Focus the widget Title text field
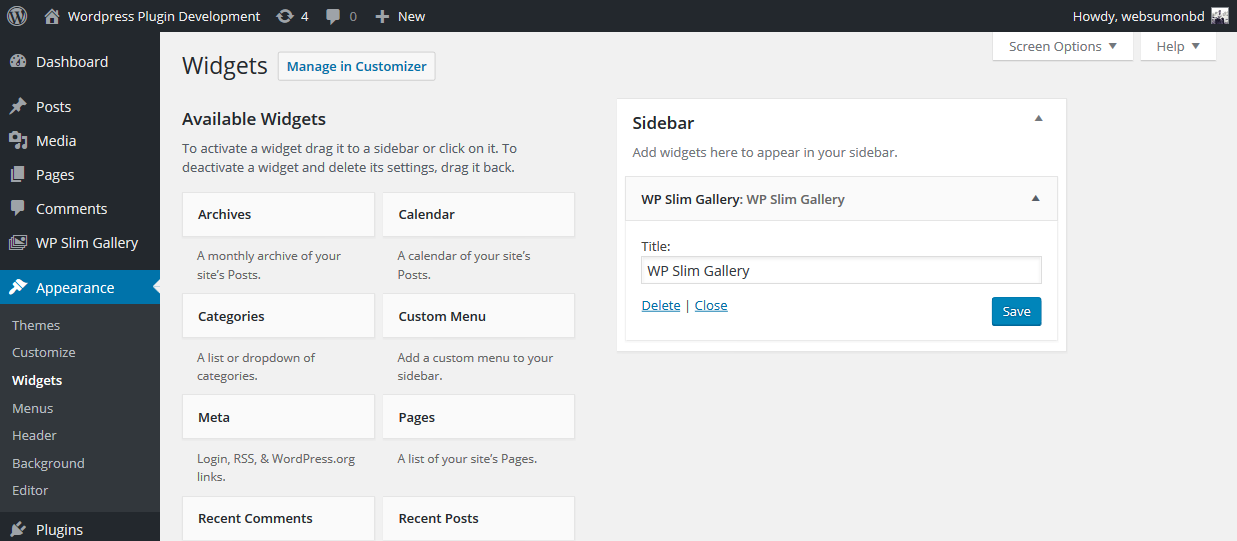This screenshot has width=1237, height=541. (x=841, y=270)
